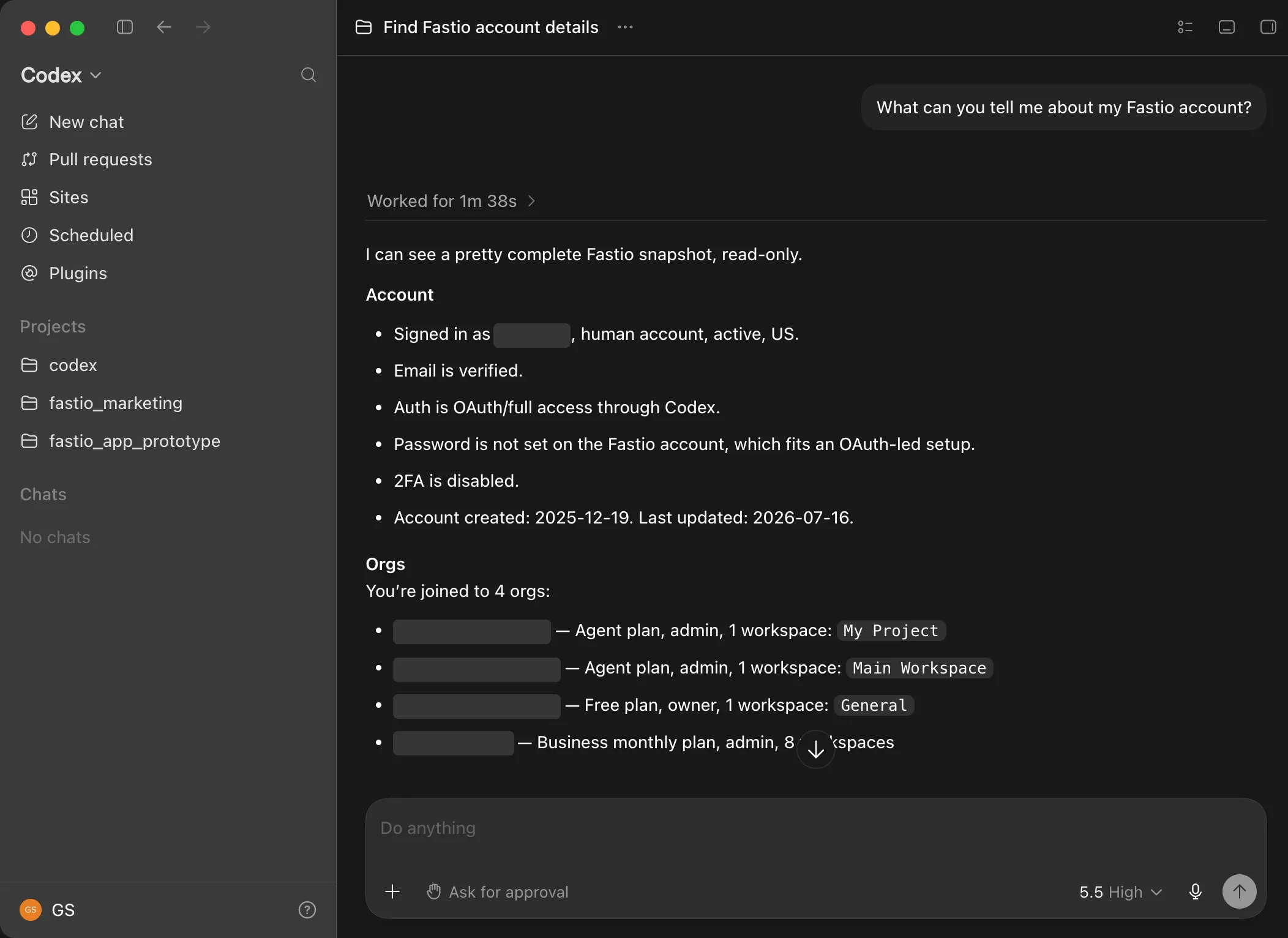The width and height of the screenshot is (1288, 938).
Task: Open the Ask for approval mode selector
Action: [x=498, y=891]
